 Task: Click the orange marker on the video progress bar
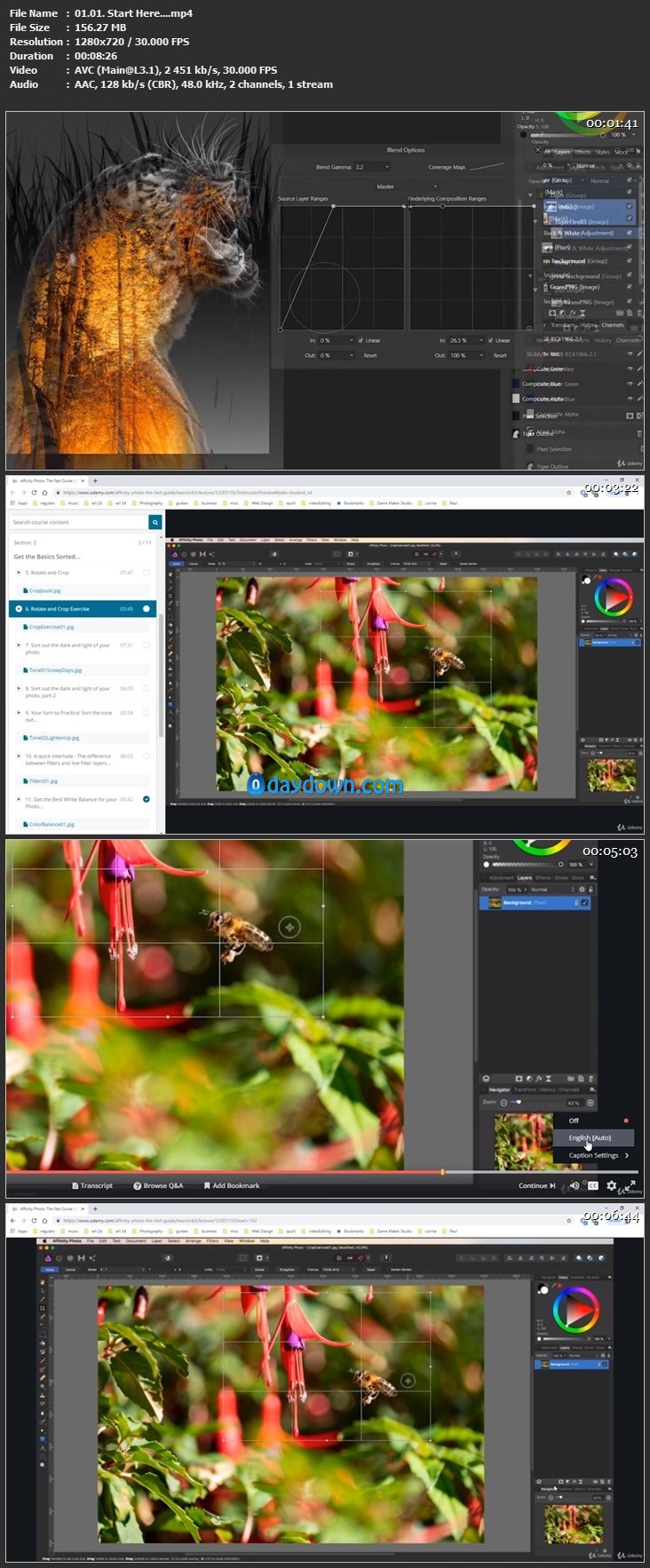coord(442,1172)
